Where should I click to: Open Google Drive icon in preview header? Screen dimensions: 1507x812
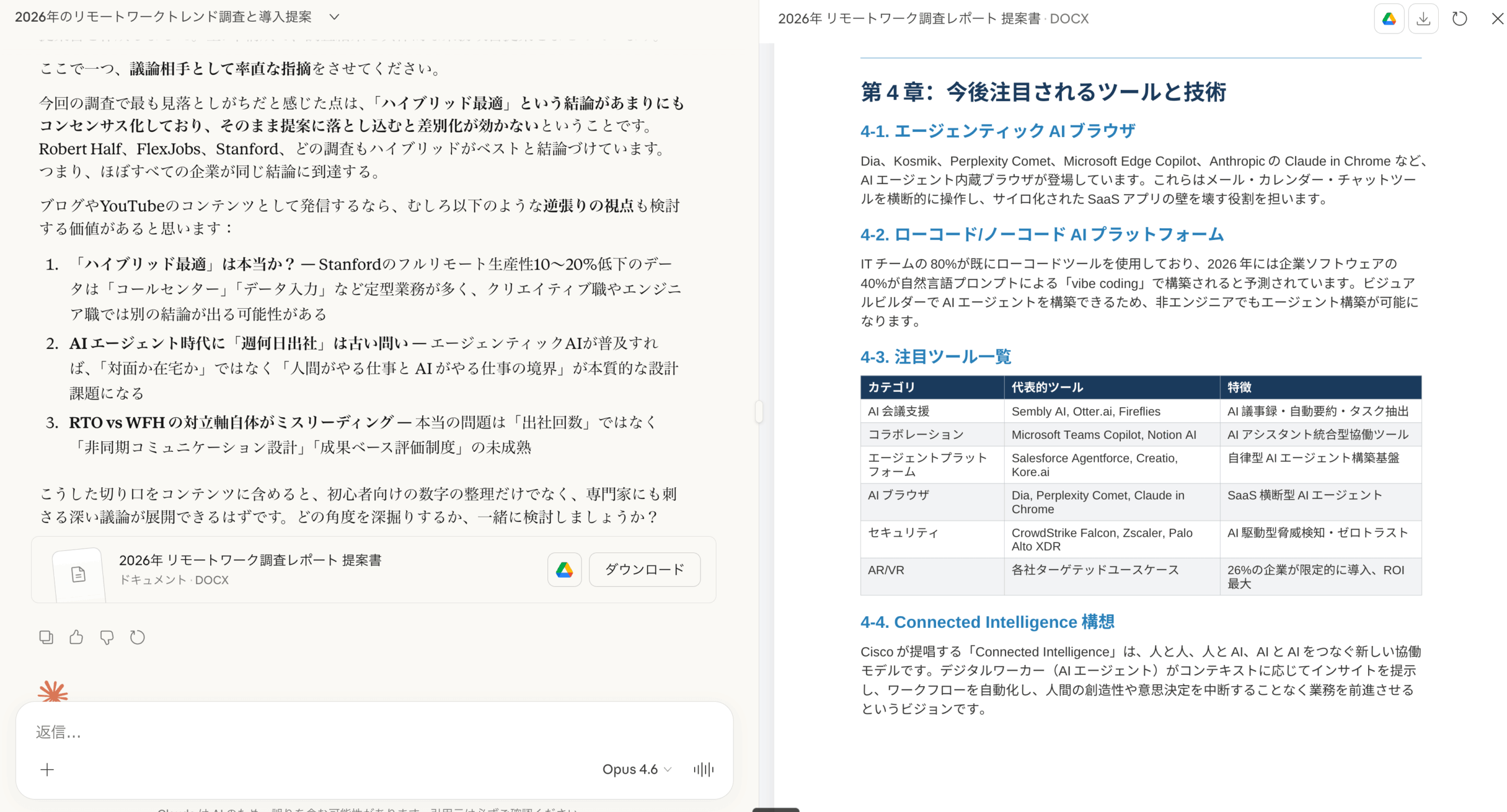(x=1389, y=19)
